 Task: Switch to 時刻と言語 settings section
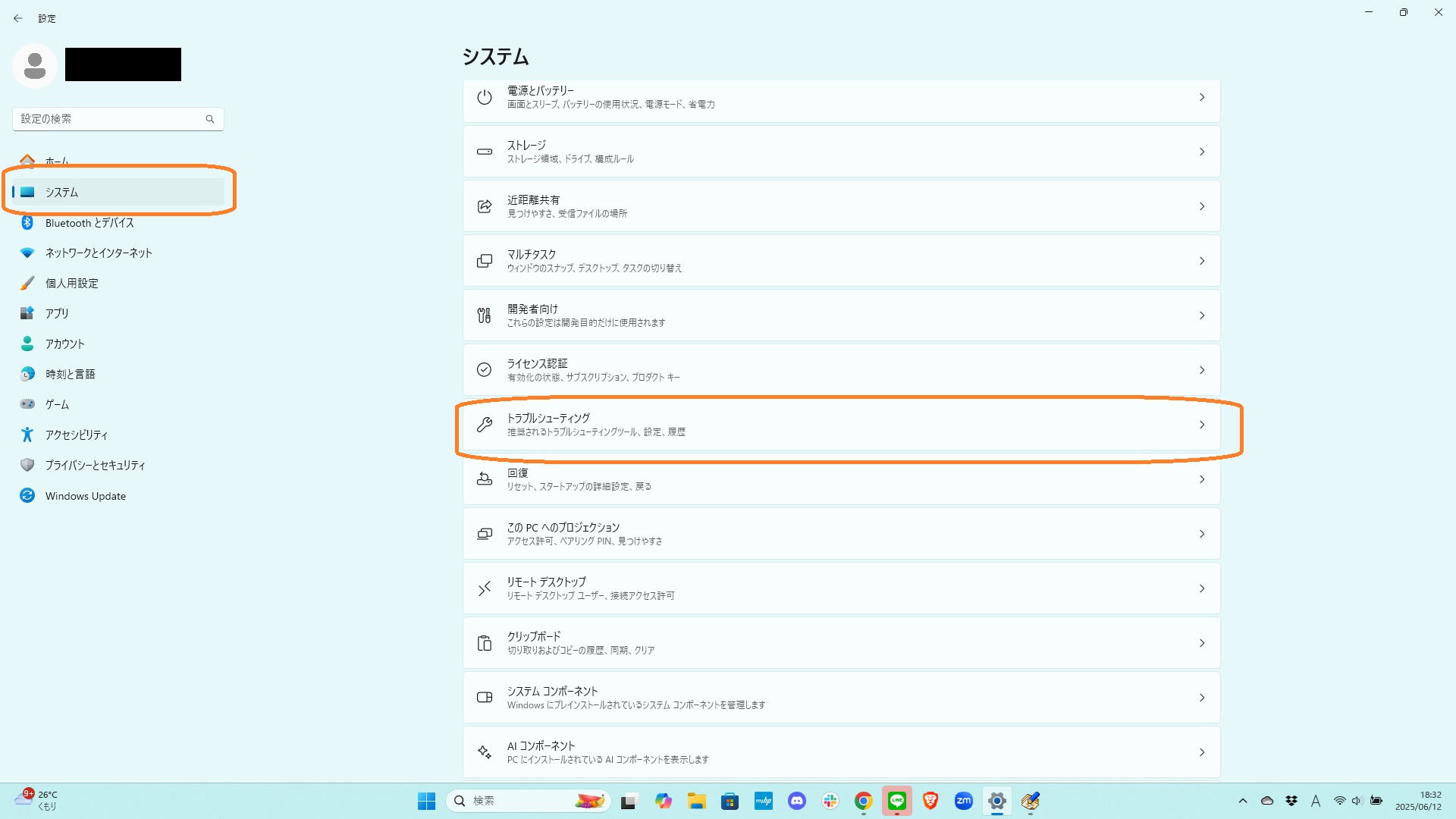[70, 374]
